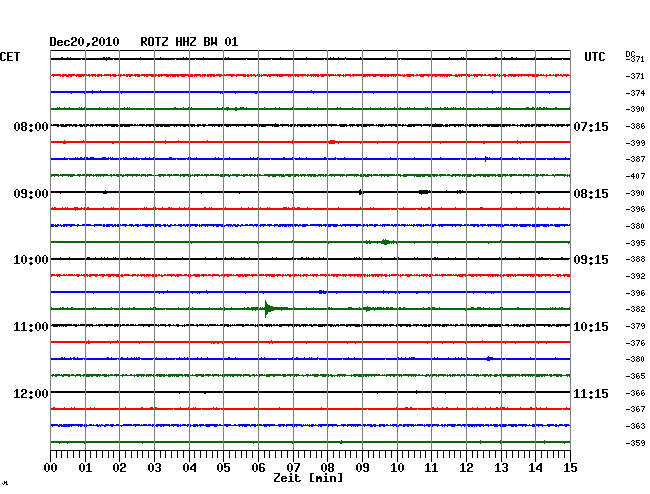Screen dimensions: 650x494
Task: Click the large green seismic spike near minute 06
Action: pyautogui.click(x=269, y=309)
